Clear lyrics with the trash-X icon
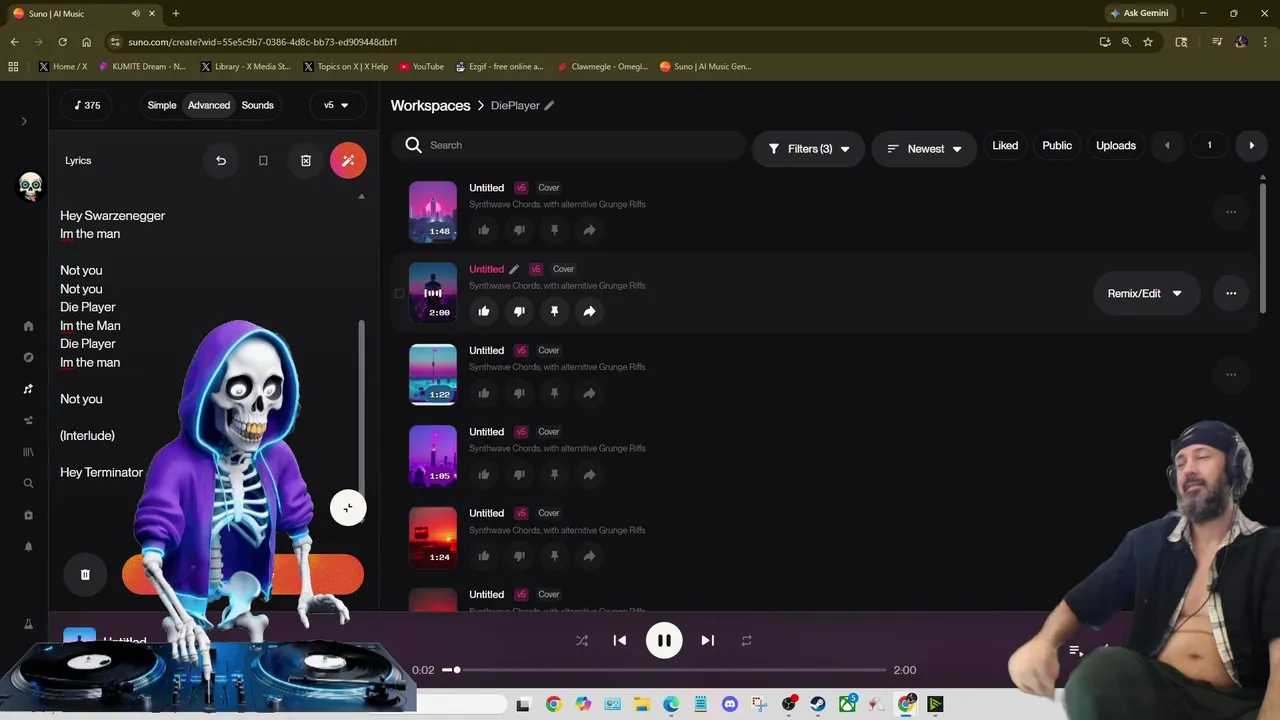Image resolution: width=1280 pixels, height=720 pixels. (306, 160)
